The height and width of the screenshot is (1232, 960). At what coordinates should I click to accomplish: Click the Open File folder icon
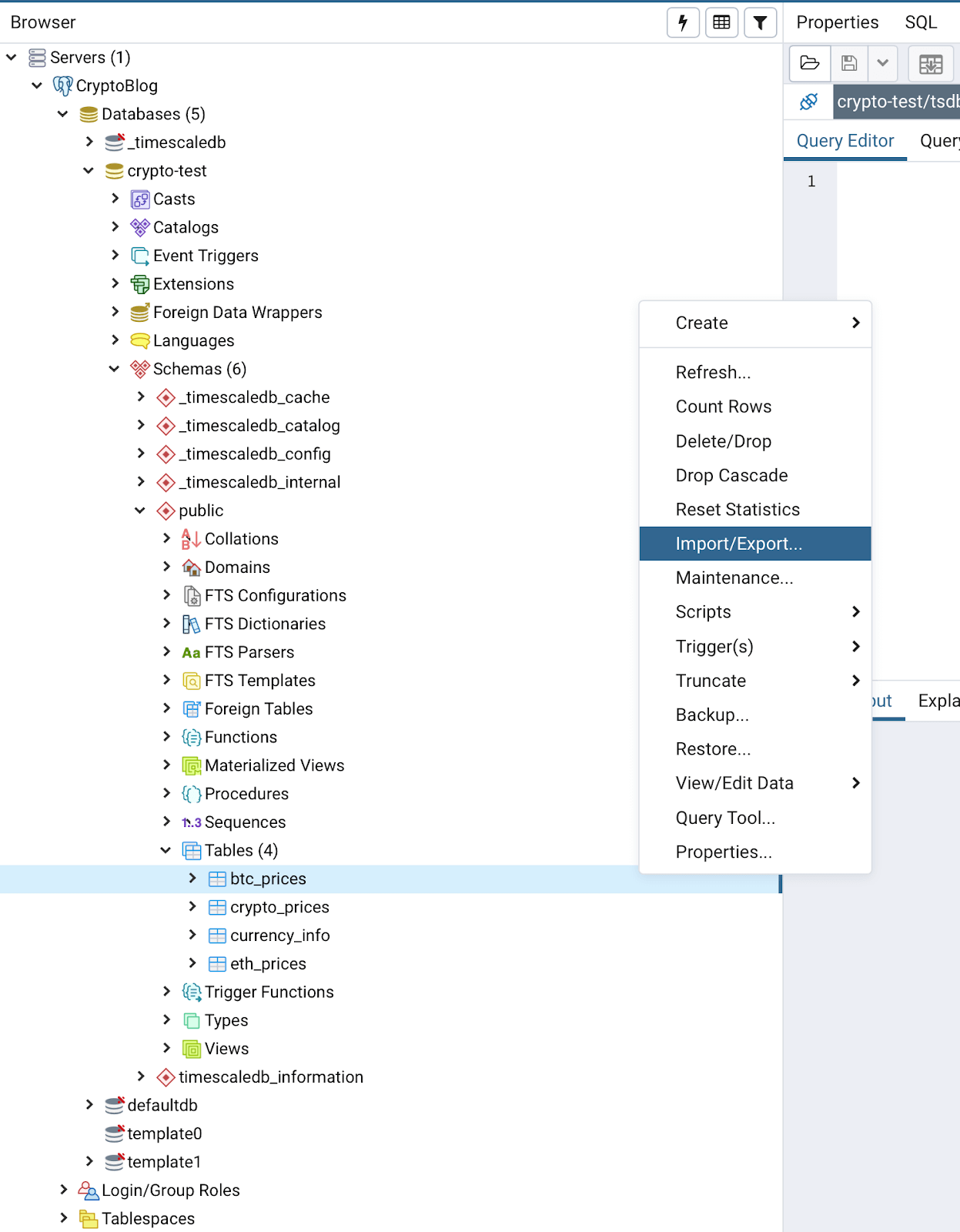tap(810, 63)
